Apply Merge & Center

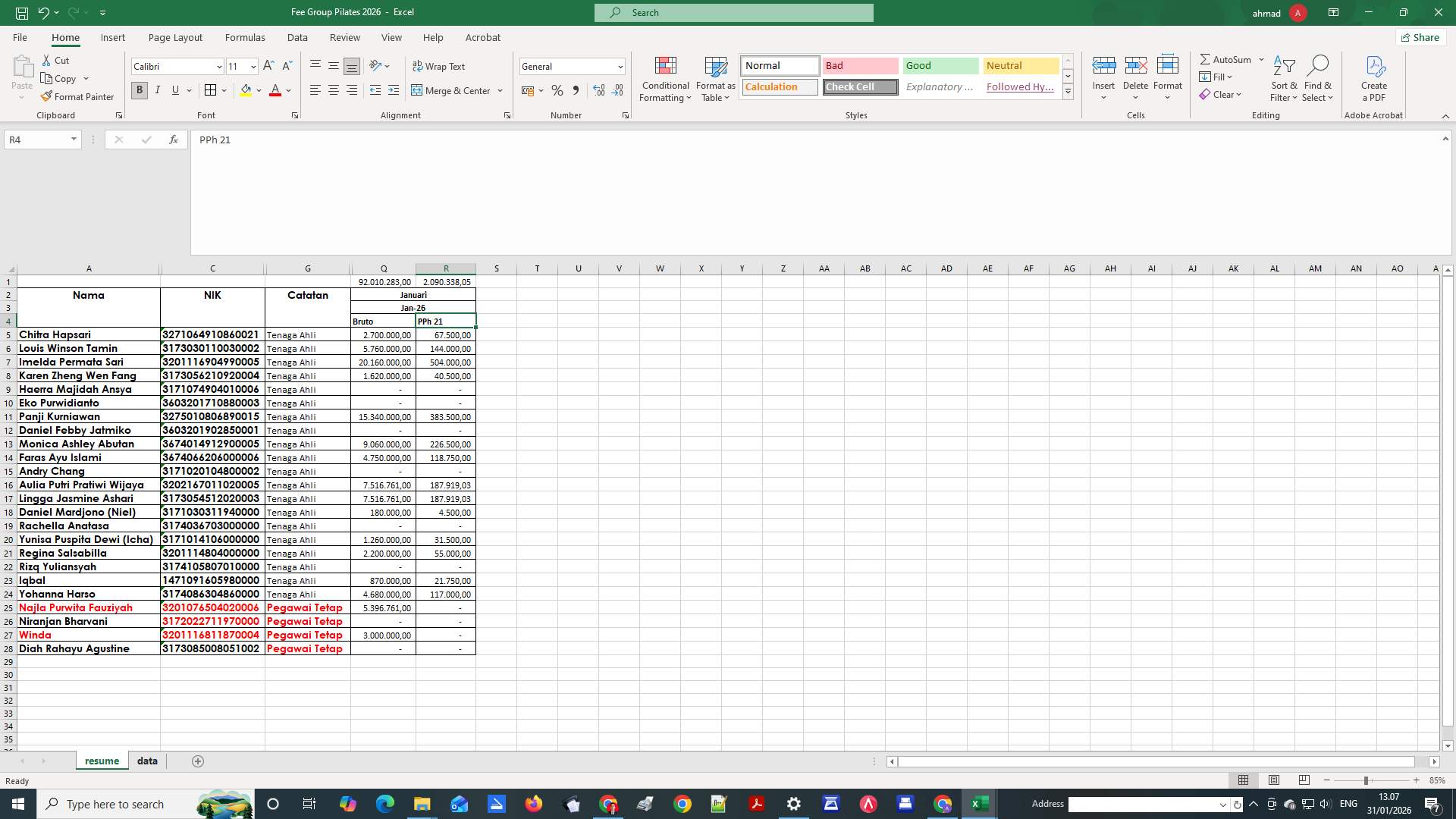point(452,90)
